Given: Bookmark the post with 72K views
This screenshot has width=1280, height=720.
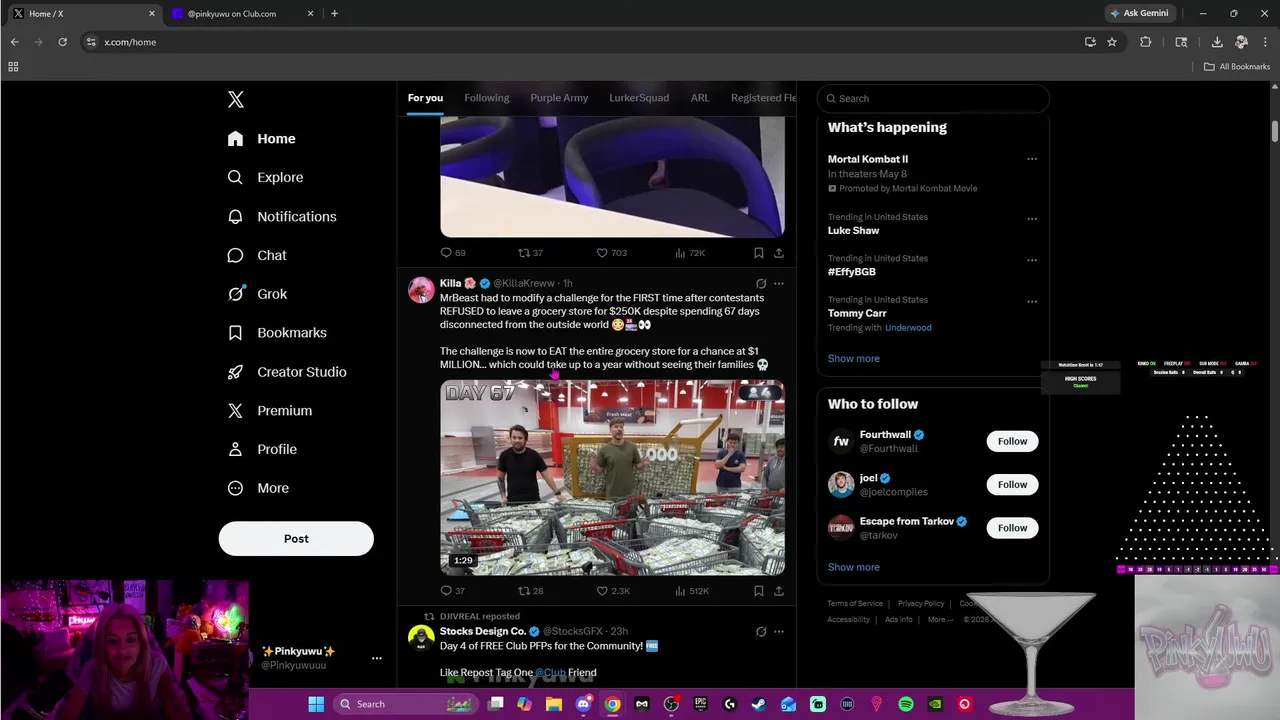Looking at the screenshot, I should pos(759,253).
